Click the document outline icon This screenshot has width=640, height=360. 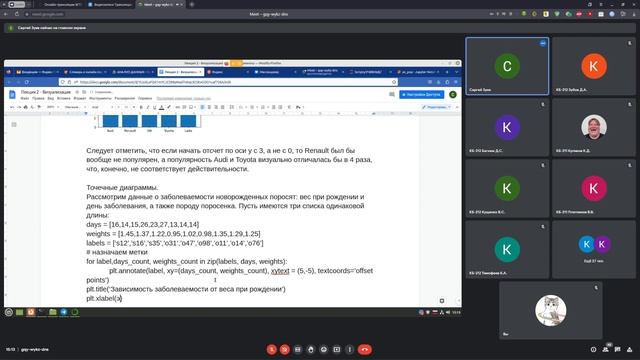14,124
